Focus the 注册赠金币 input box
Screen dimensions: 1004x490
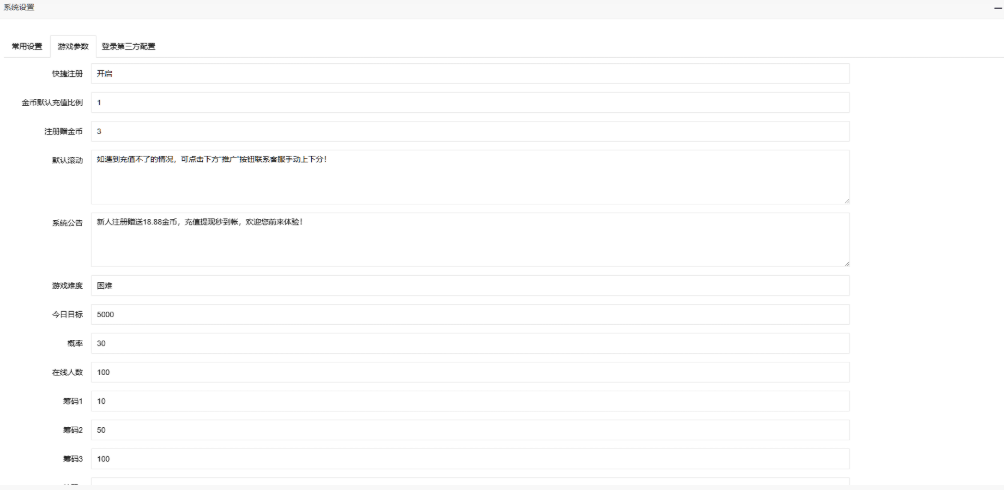[470, 131]
